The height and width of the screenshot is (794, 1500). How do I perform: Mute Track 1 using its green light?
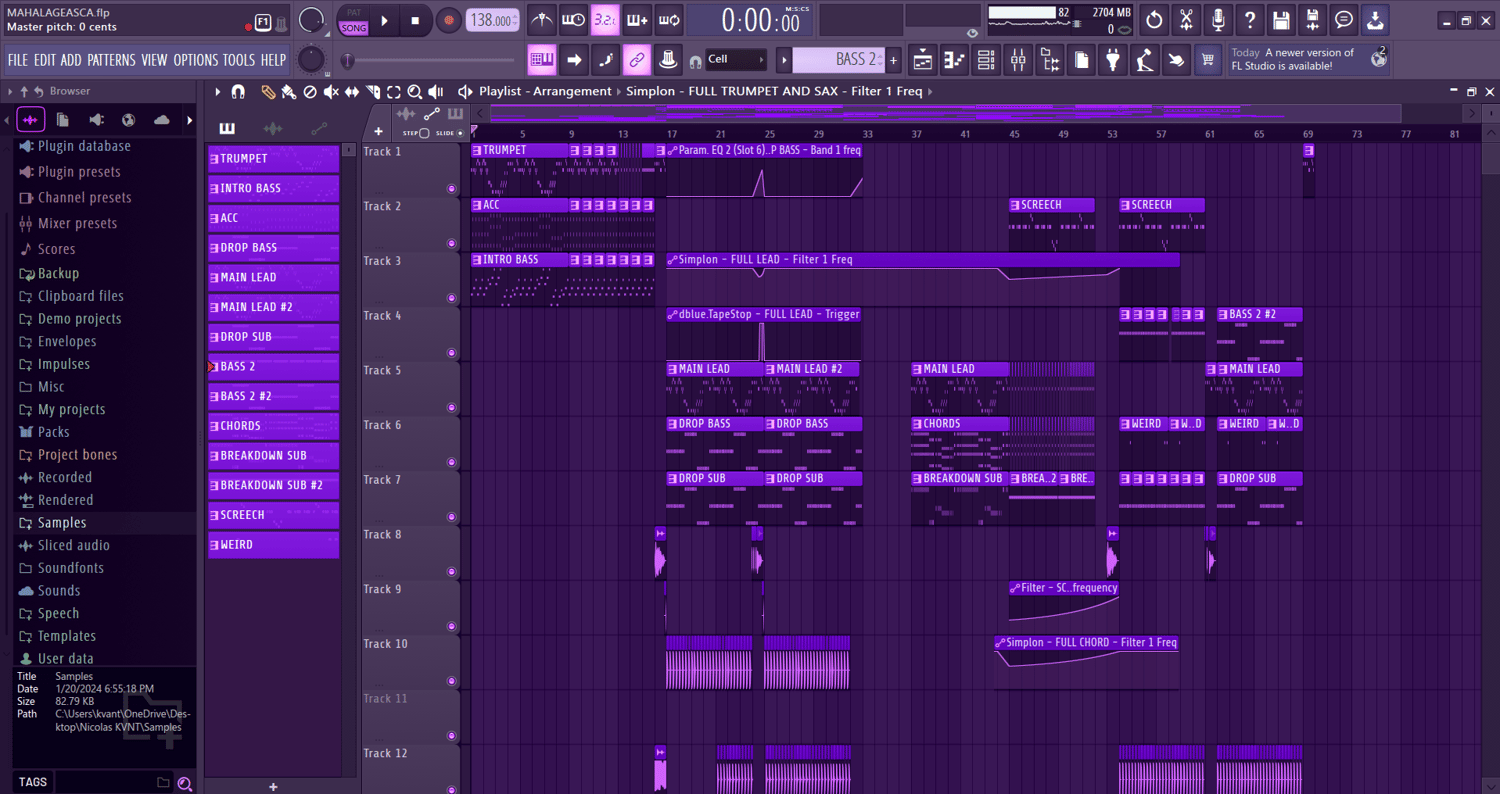pyautogui.click(x=451, y=188)
